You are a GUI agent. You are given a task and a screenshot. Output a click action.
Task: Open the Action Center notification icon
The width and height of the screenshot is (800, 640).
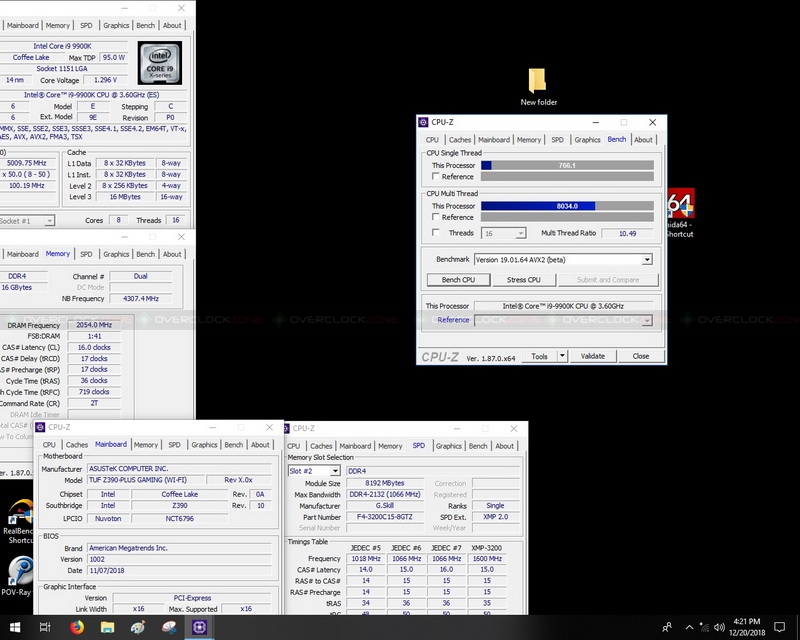[779, 627]
